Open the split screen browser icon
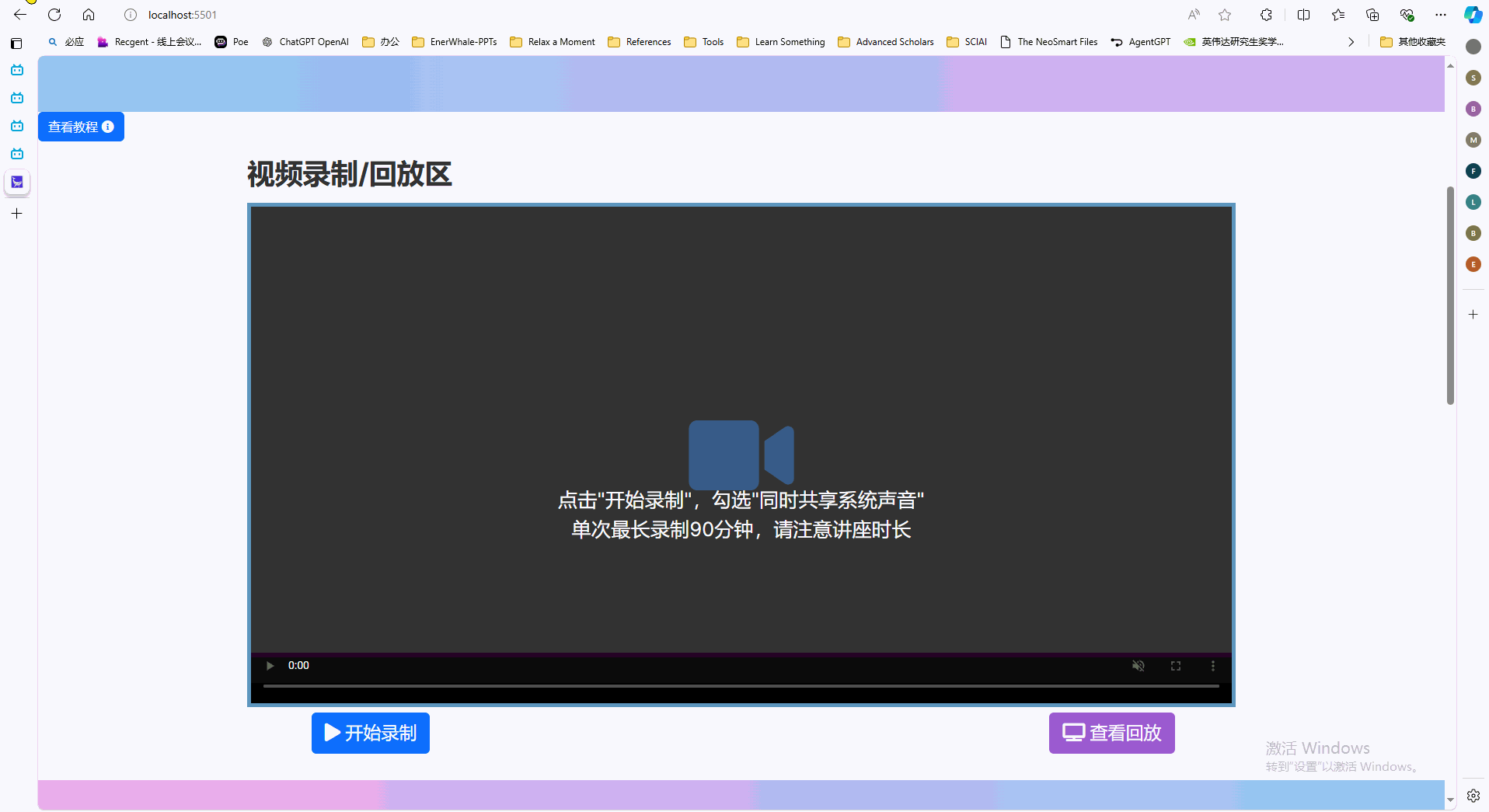 (x=1304, y=14)
